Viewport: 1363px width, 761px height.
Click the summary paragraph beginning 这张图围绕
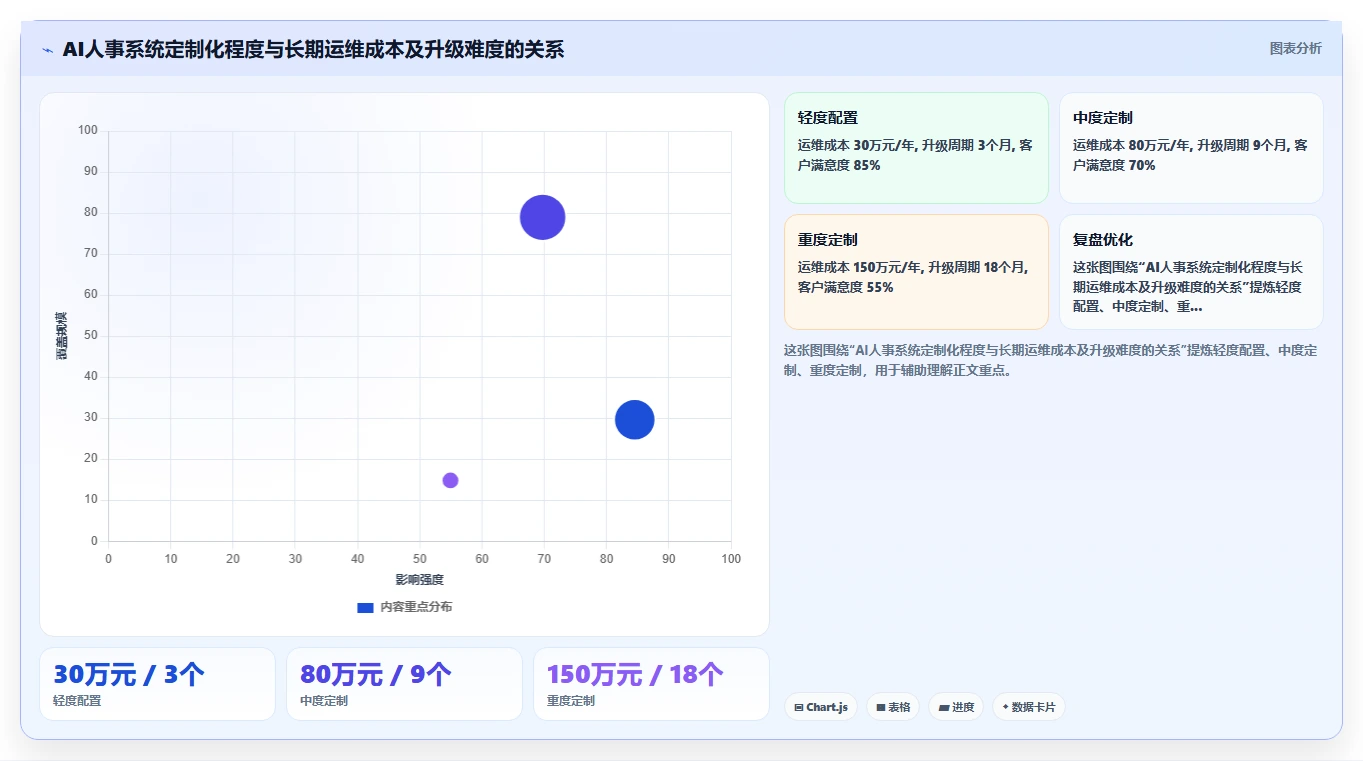[x=1051, y=360]
